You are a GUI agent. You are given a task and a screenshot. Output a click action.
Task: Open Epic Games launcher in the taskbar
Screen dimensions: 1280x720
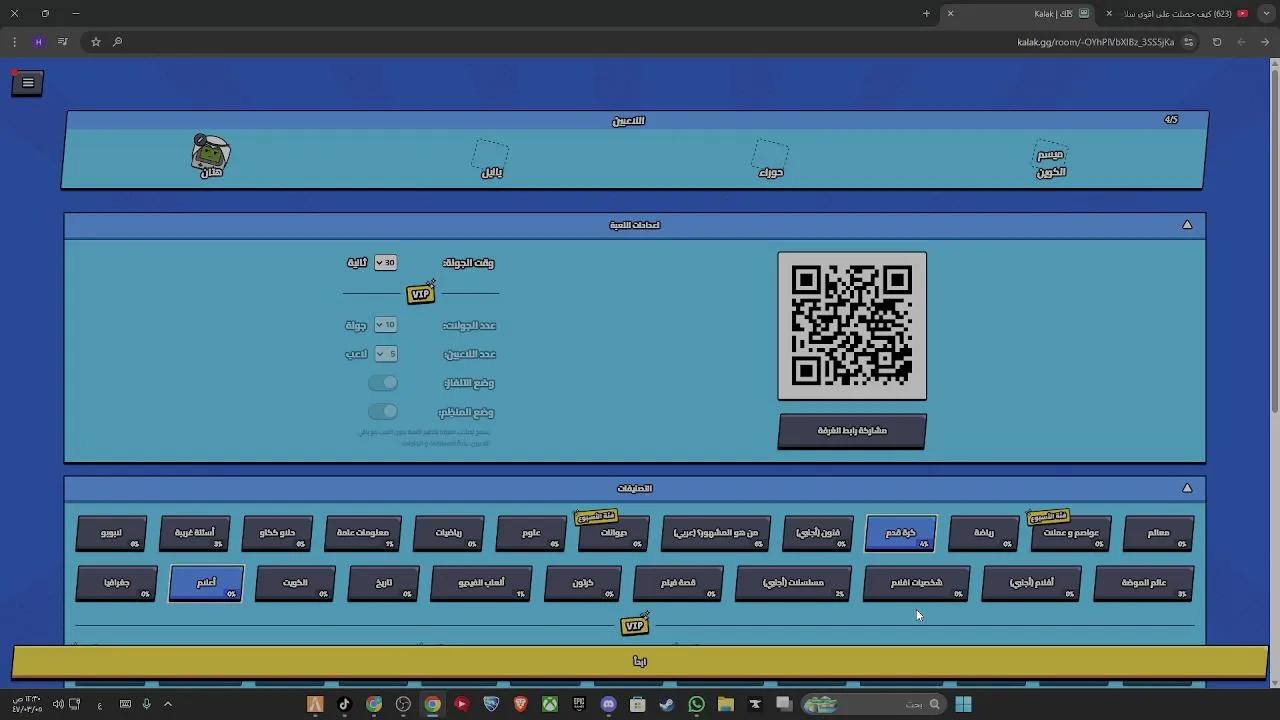click(x=579, y=704)
